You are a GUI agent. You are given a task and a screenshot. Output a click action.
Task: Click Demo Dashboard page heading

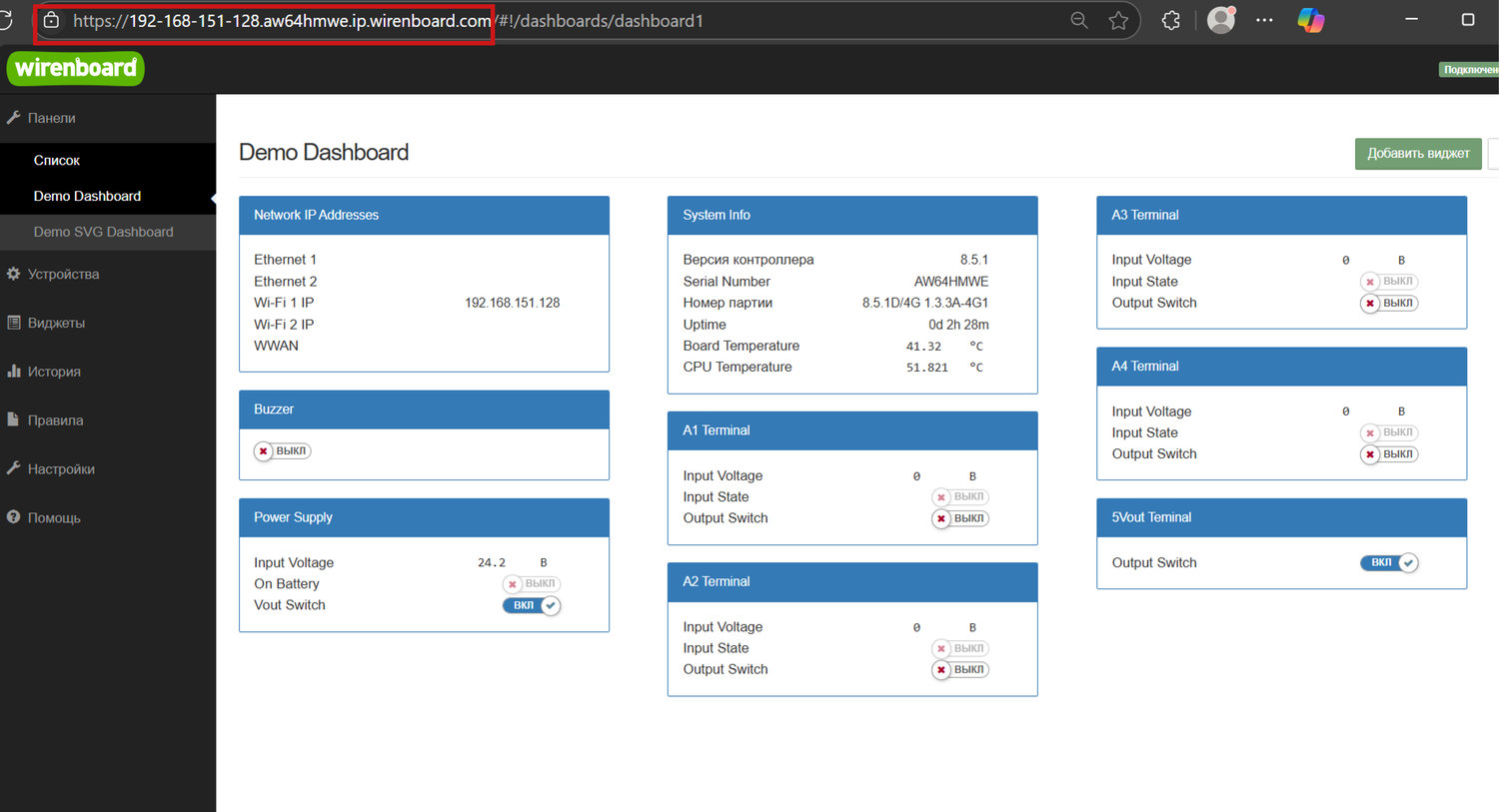point(324,153)
